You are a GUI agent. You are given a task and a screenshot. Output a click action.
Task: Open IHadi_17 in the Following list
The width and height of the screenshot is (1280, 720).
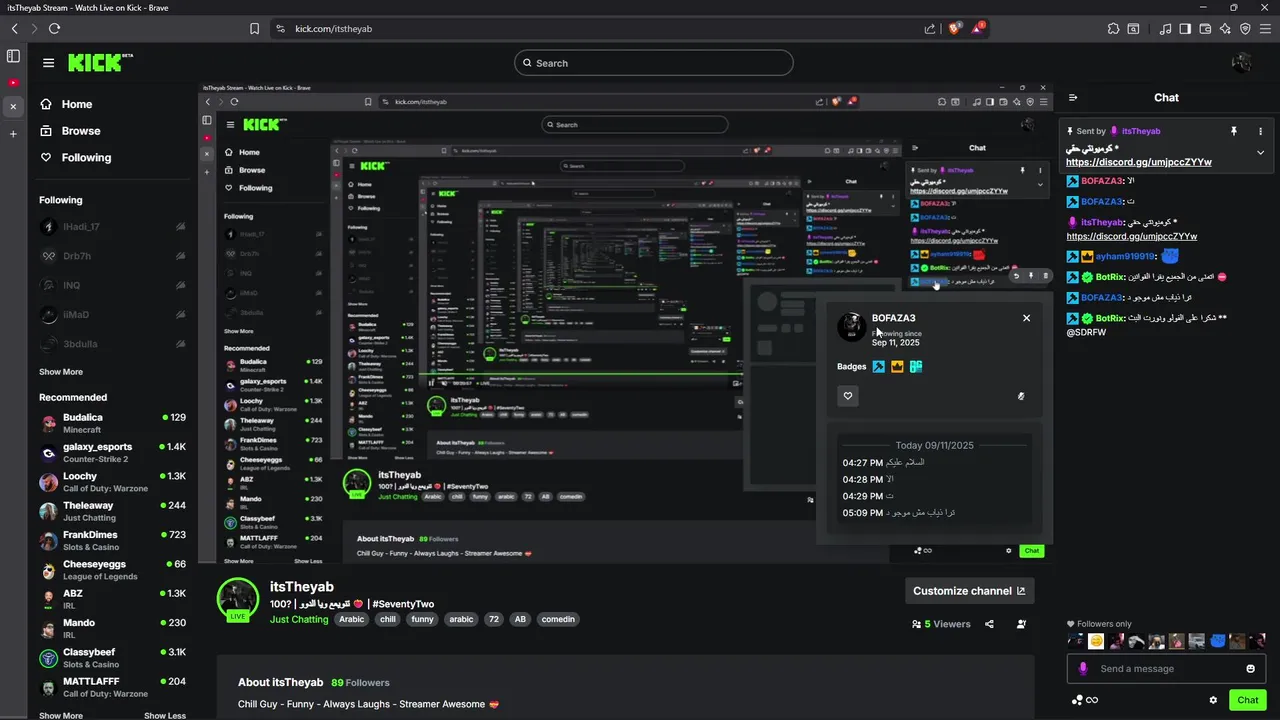point(113,227)
